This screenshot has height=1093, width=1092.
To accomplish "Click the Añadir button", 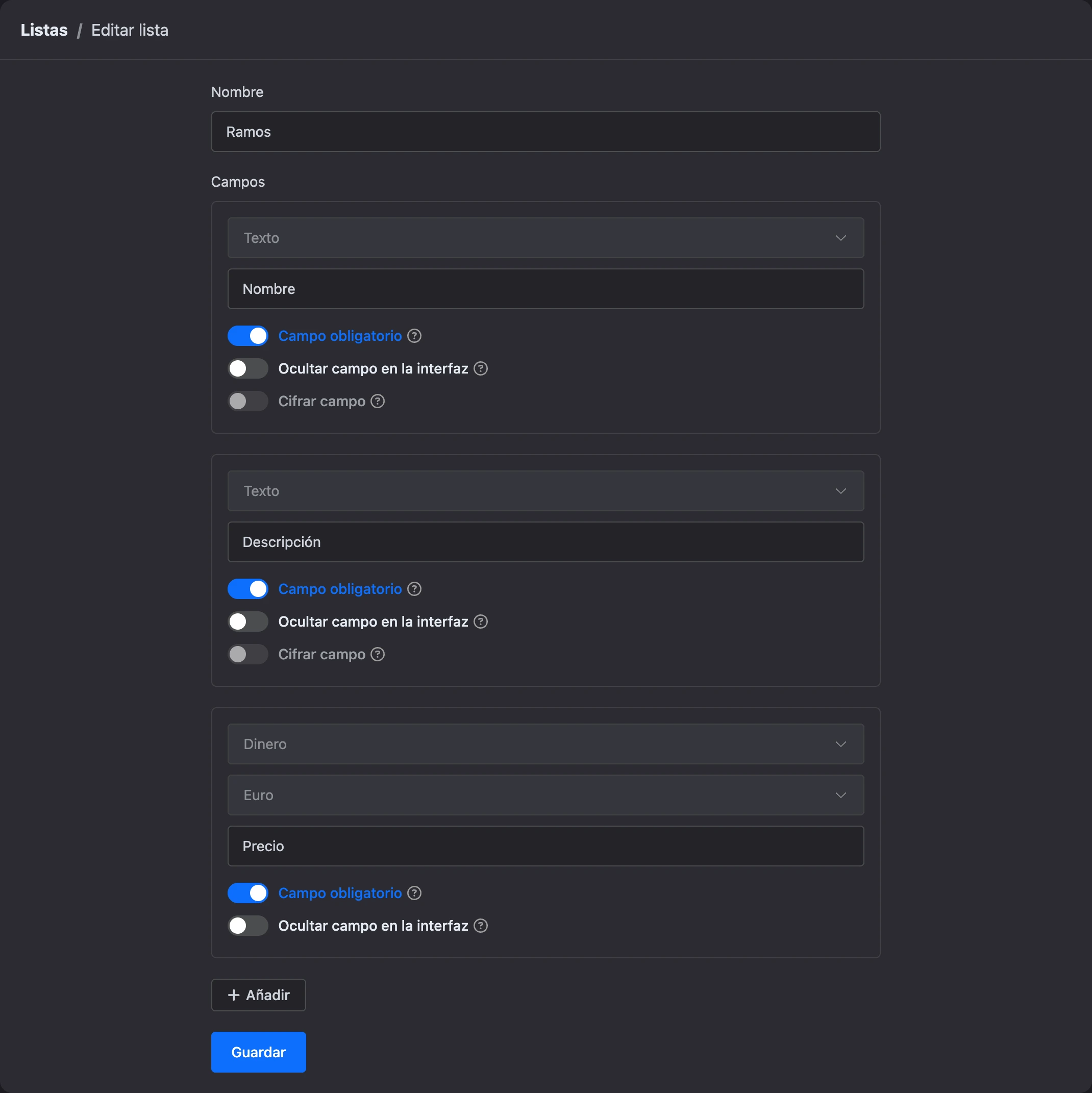I will [259, 996].
